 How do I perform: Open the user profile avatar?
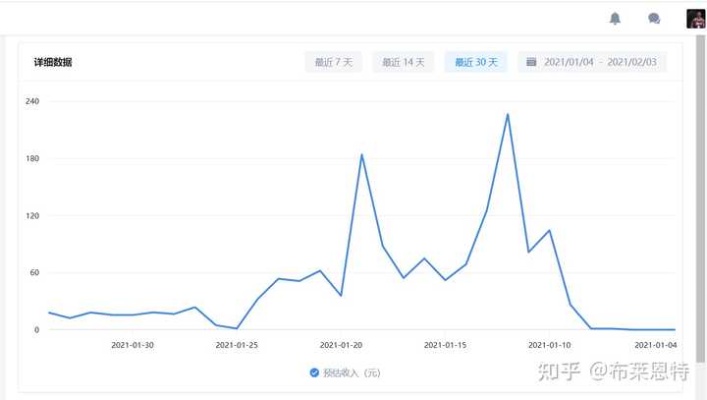pyautogui.click(x=696, y=18)
